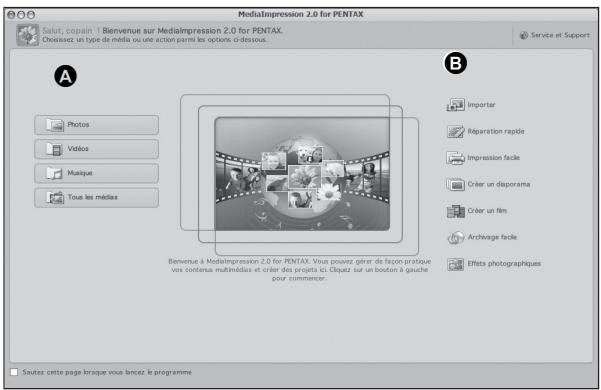The image size is (601, 390).
Task: Open the Photos media button
Action: click(96, 125)
